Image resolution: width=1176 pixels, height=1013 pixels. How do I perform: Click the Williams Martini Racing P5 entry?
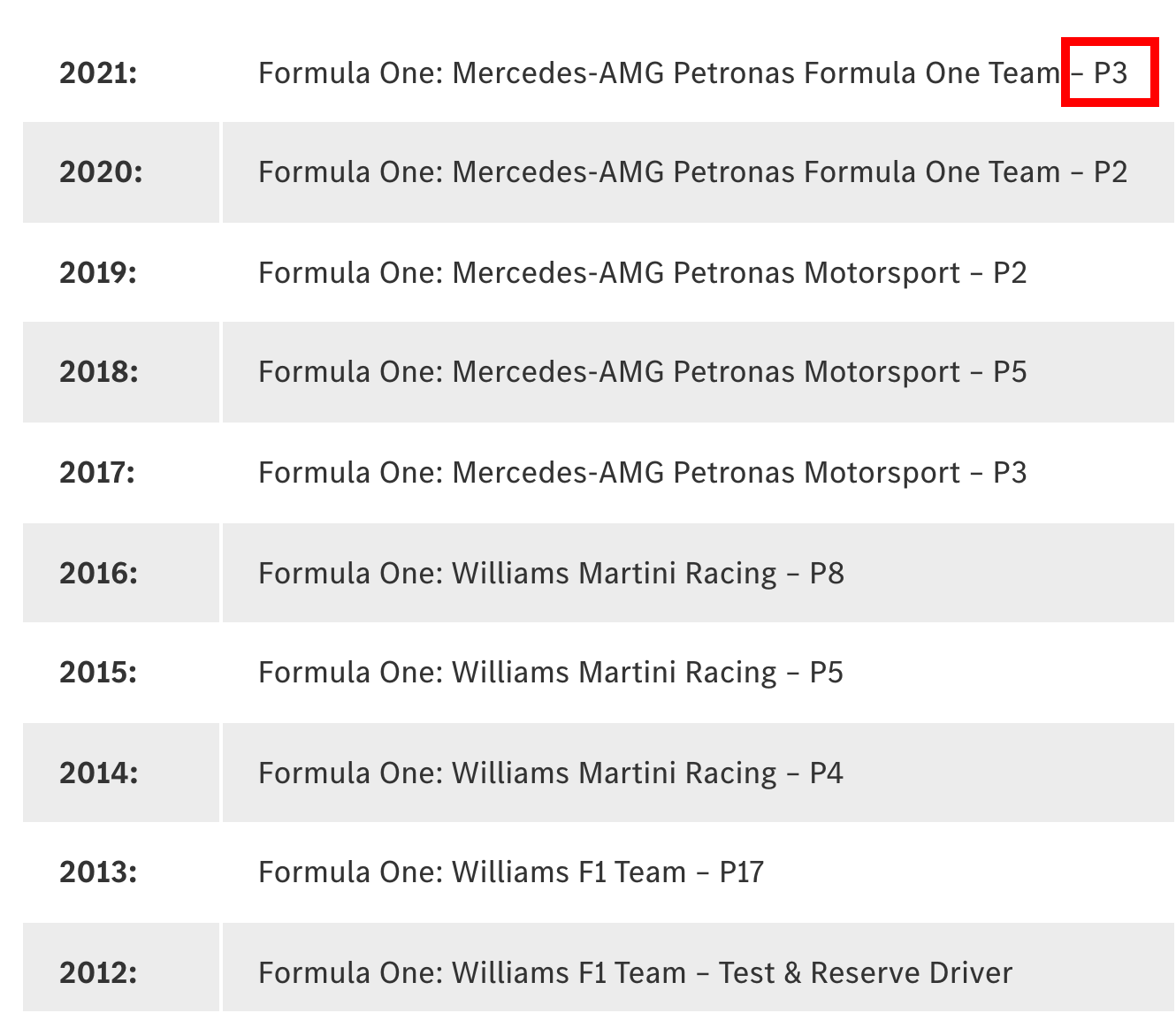point(551,672)
